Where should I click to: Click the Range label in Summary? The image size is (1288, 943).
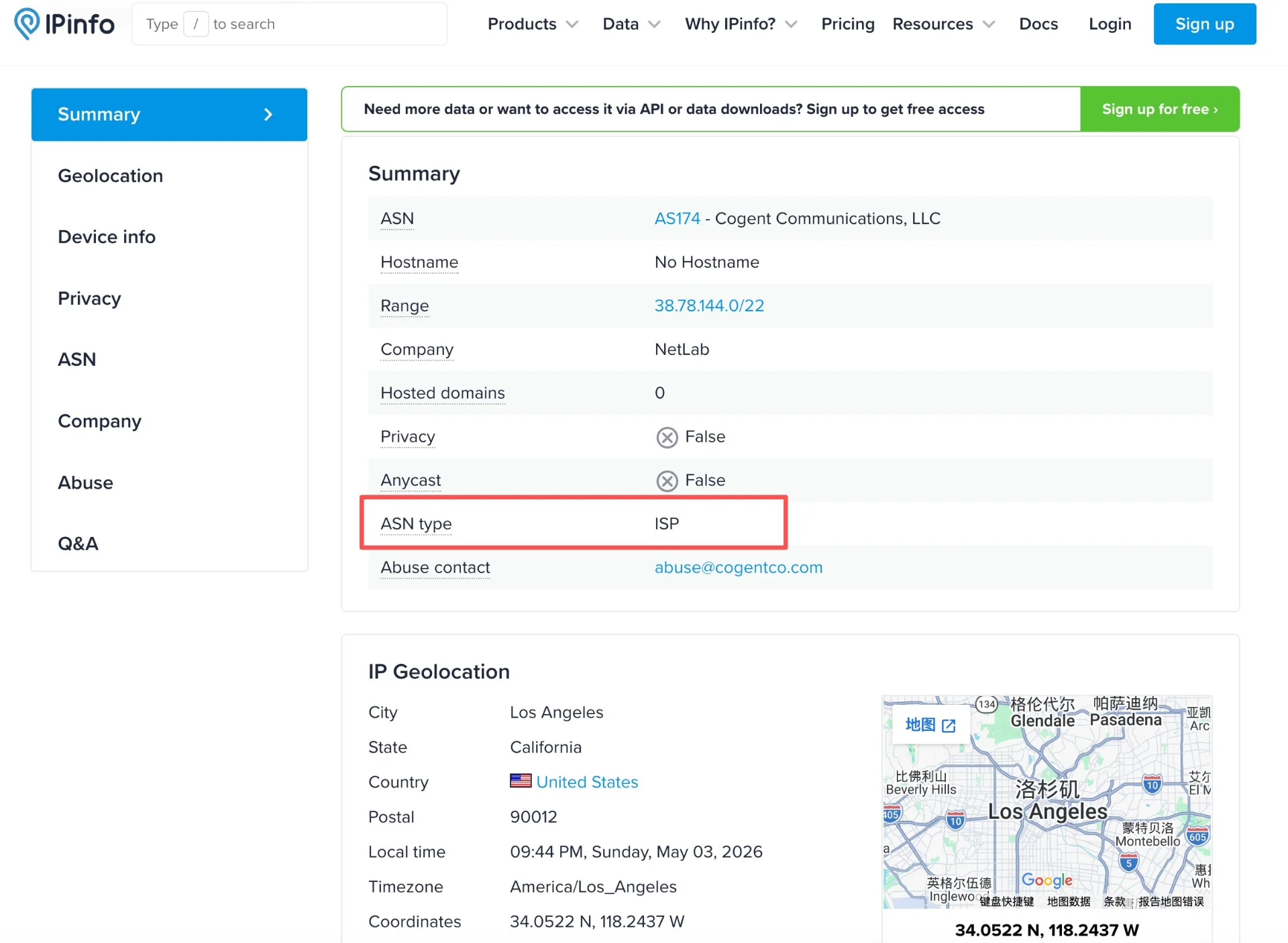pyautogui.click(x=405, y=306)
